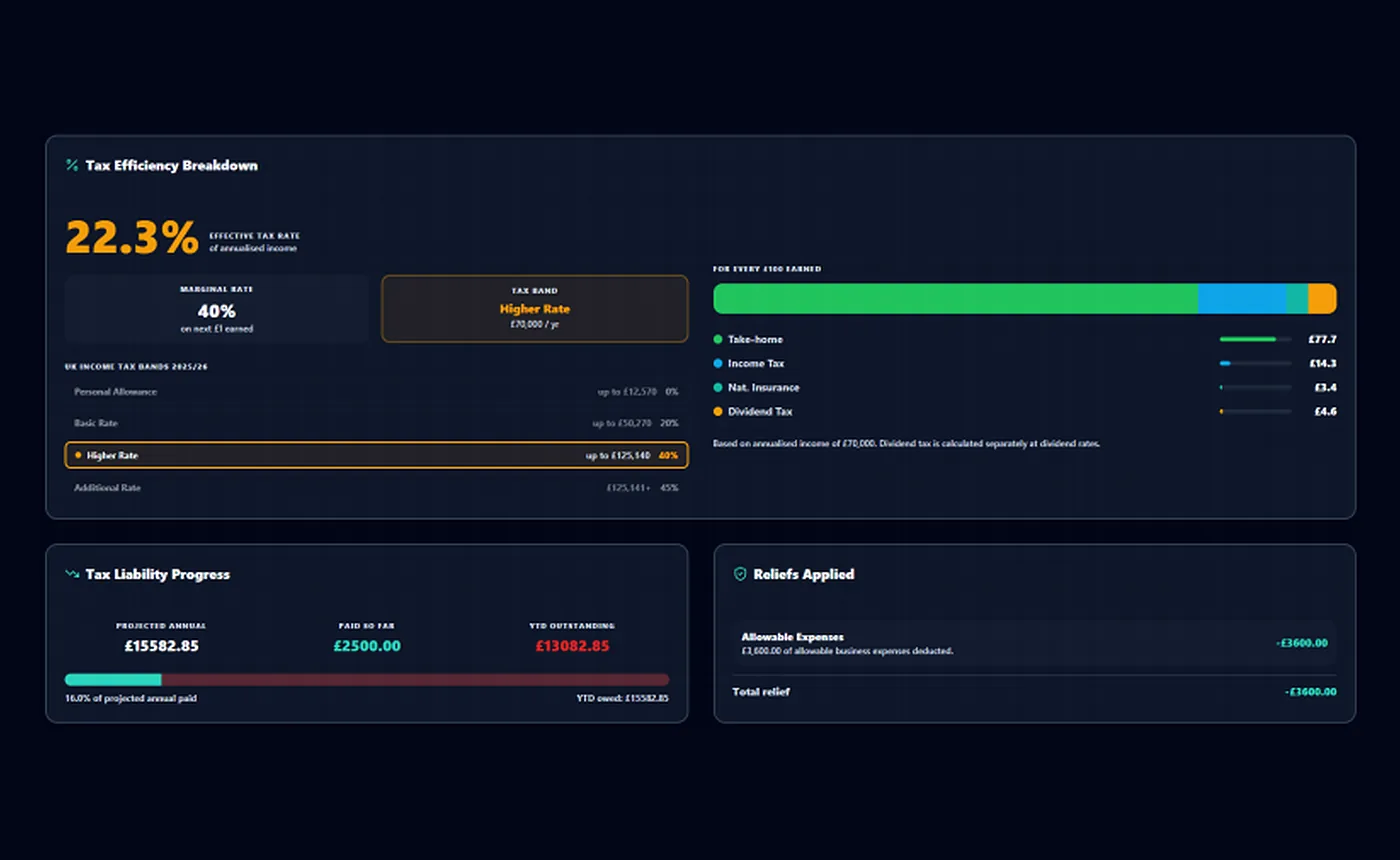The width and height of the screenshot is (1400, 860).
Task: Click the orange Dividend Tax segment of the stacked bar
Action: (x=1322, y=299)
